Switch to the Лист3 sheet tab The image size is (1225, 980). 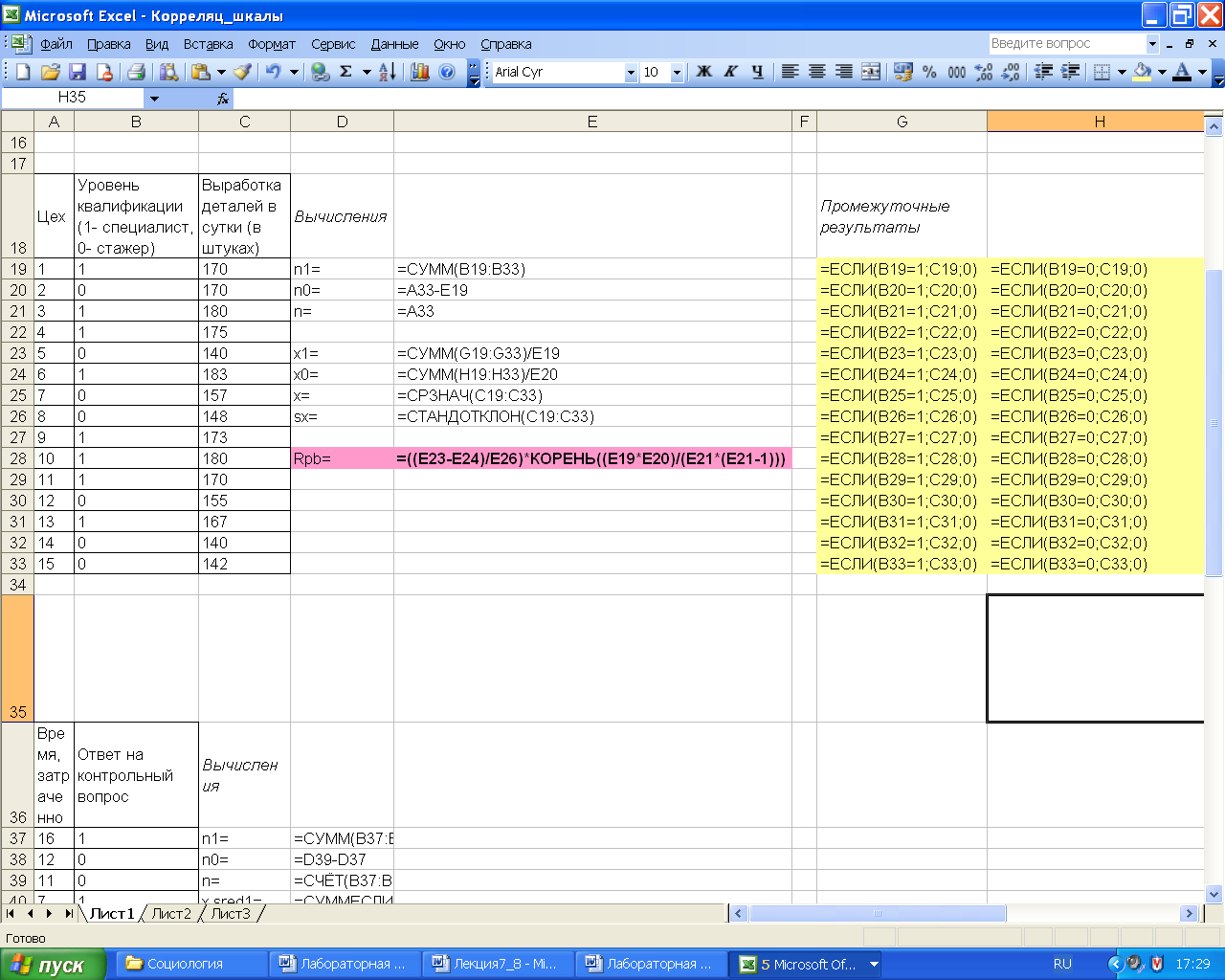point(231,914)
